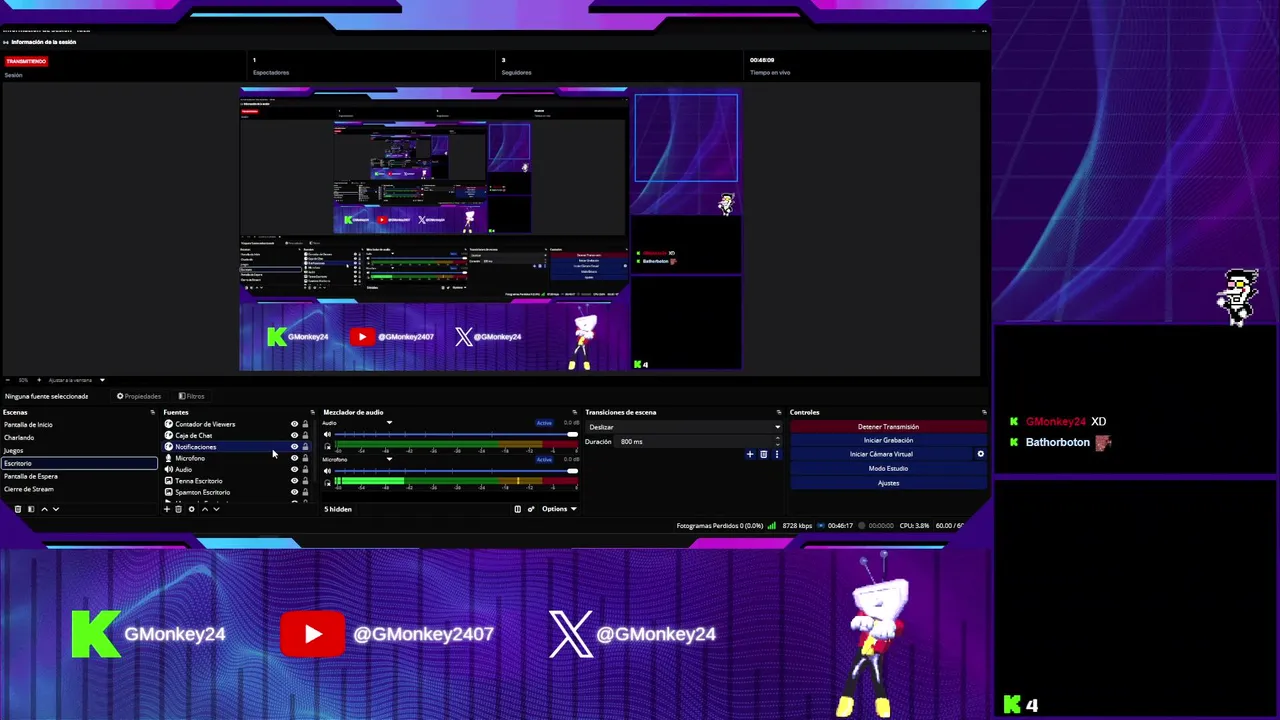
Task: Expand the Microfono channel name dropdown arrow
Action: 389,459
